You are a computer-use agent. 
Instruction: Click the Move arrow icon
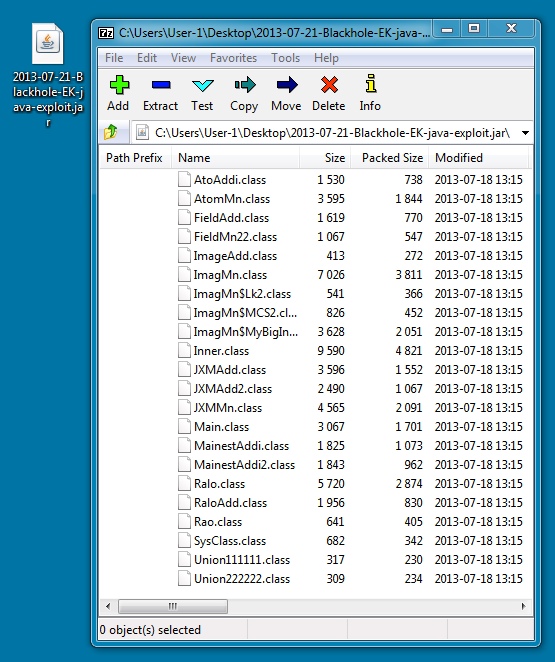point(287,84)
